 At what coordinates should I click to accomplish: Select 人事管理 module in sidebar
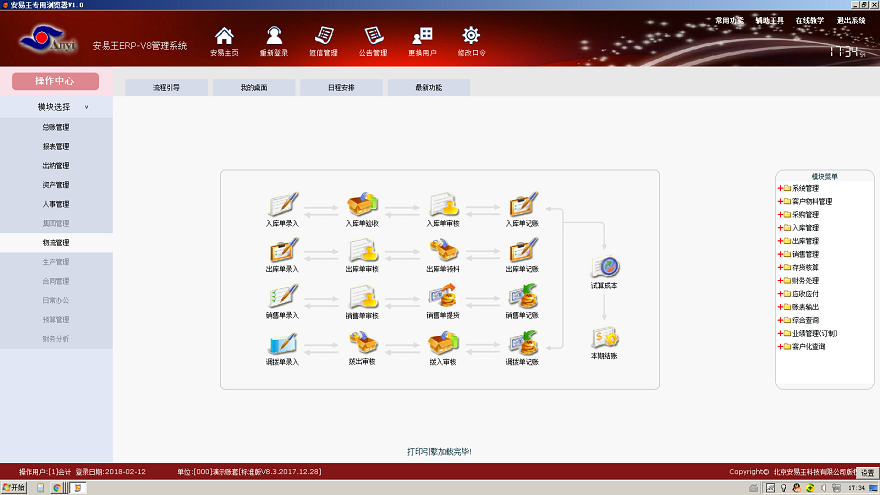(56, 204)
